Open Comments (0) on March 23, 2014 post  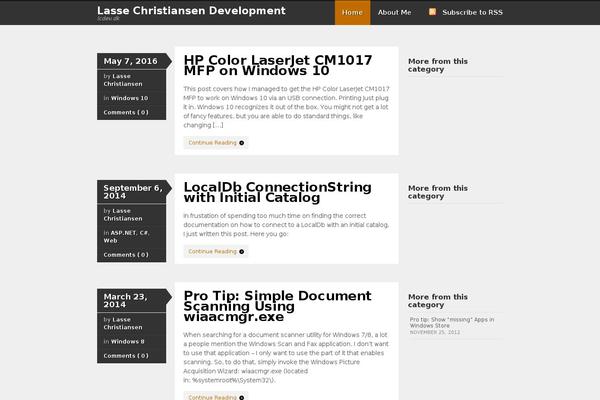point(126,356)
